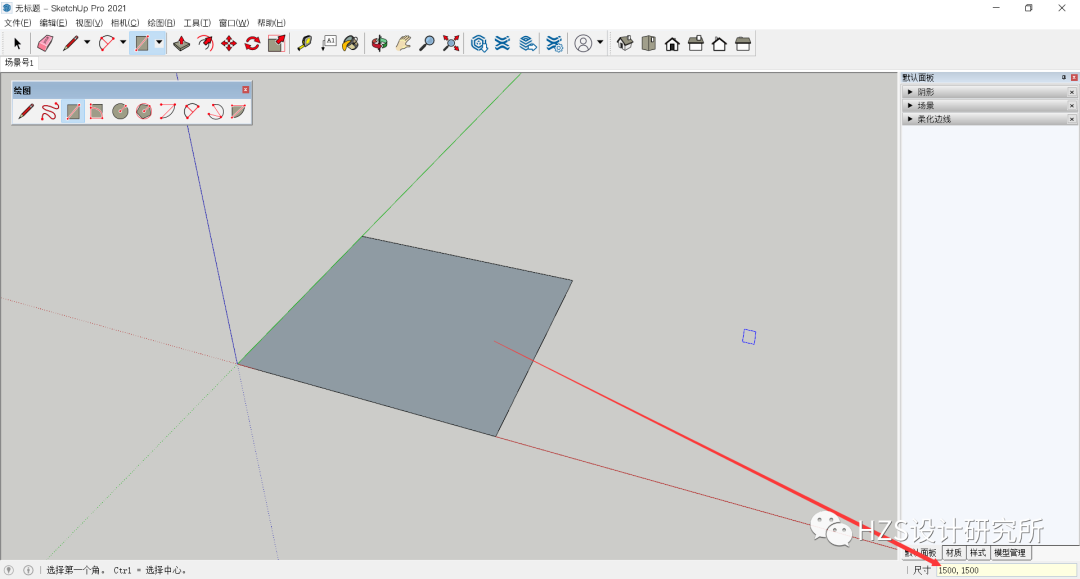The width and height of the screenshot is (1080, 579).
Task: Select the Freehand tool in the 绘图 palette
Action: [x=50, y=111]
